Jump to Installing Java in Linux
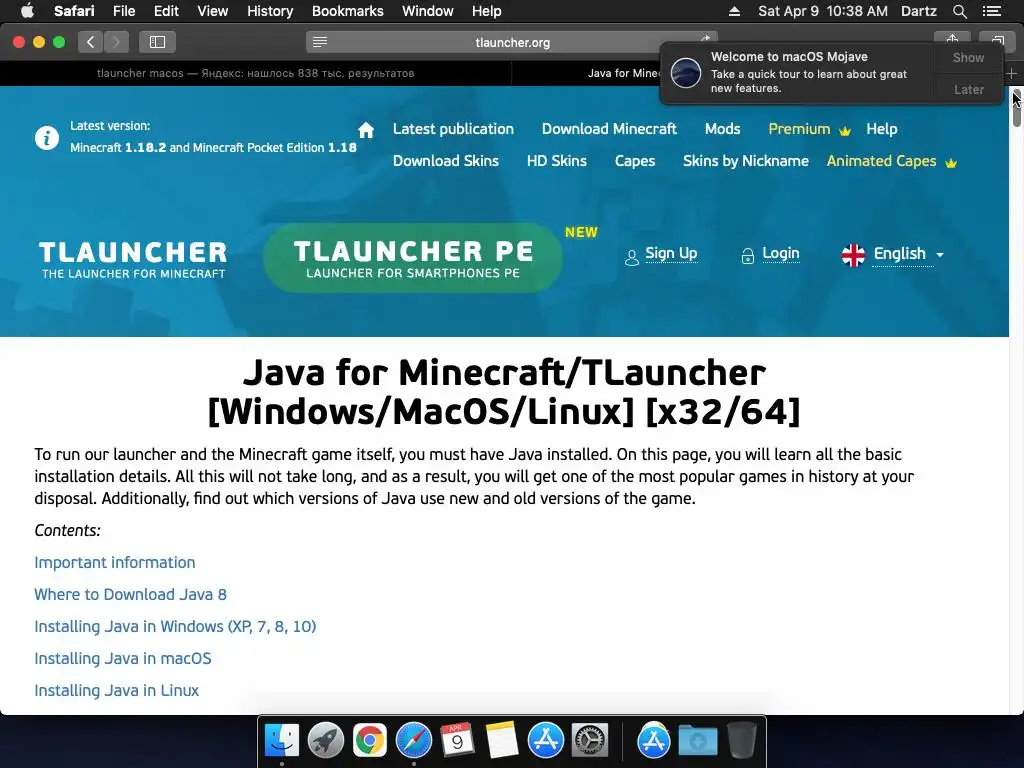The width and height of the screenshot is (1024, 768). pos(116,690)
